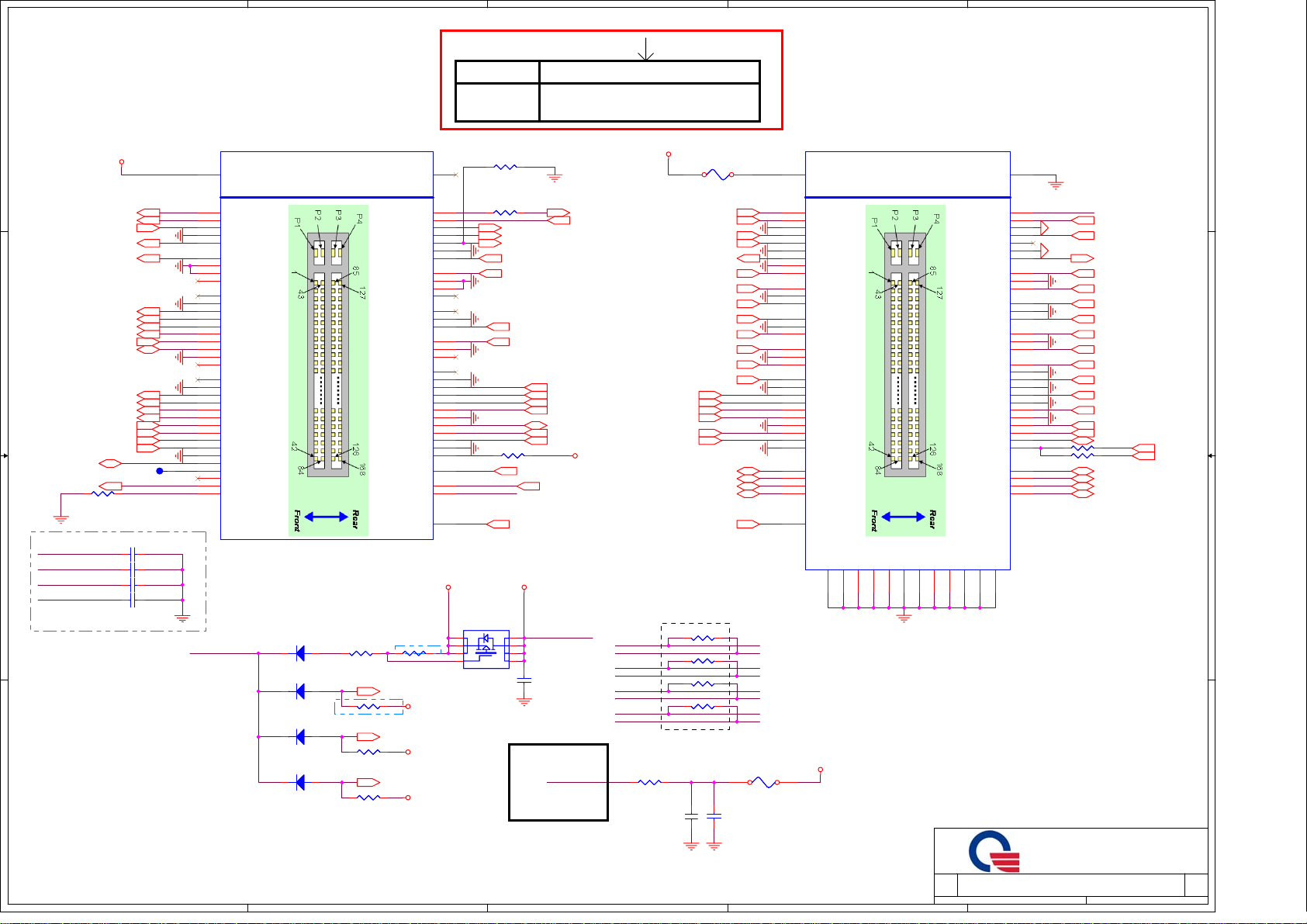Screen dimensions: 1307x924
Task: Click the ground symbol at the far bottom left of the left connector
Action: 61,518
